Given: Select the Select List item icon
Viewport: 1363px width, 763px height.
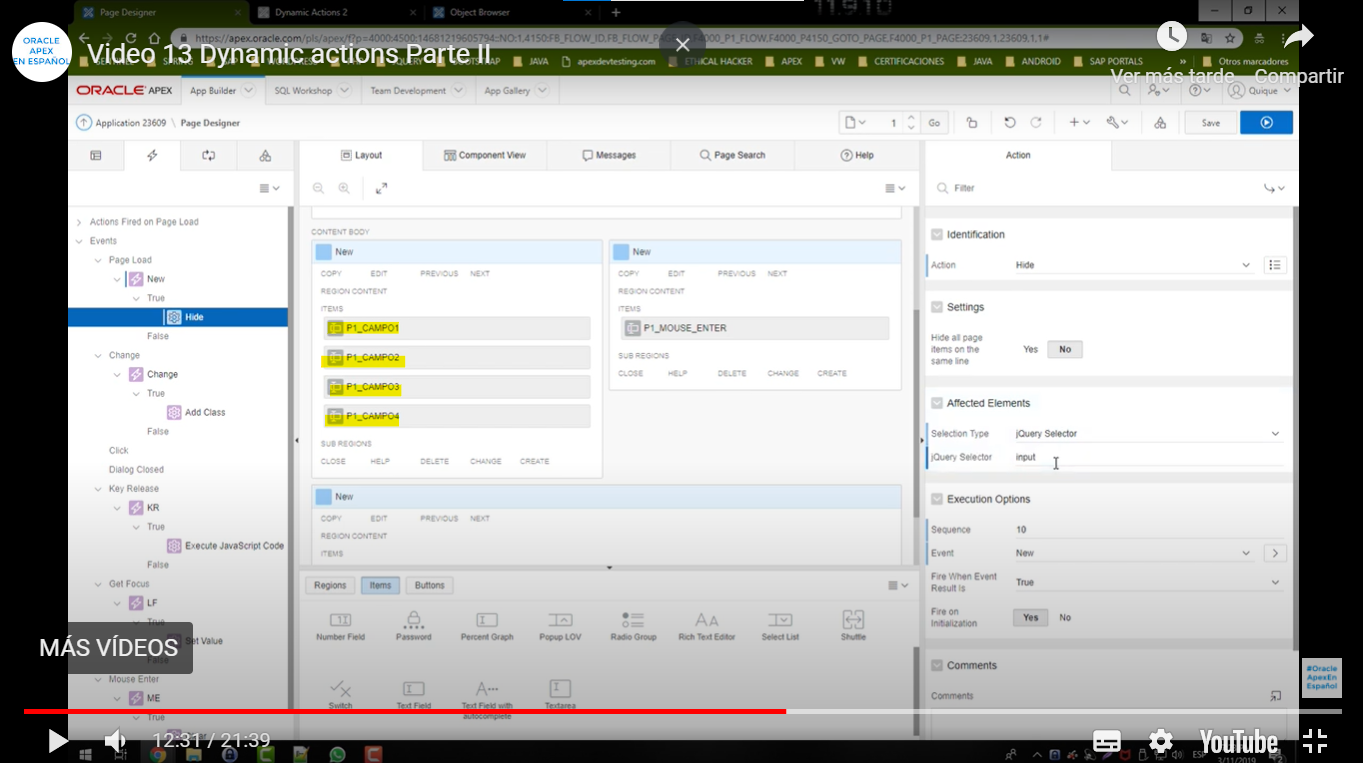Looking at the screenshot, I should pyautogui.click(x=780, y=620).
